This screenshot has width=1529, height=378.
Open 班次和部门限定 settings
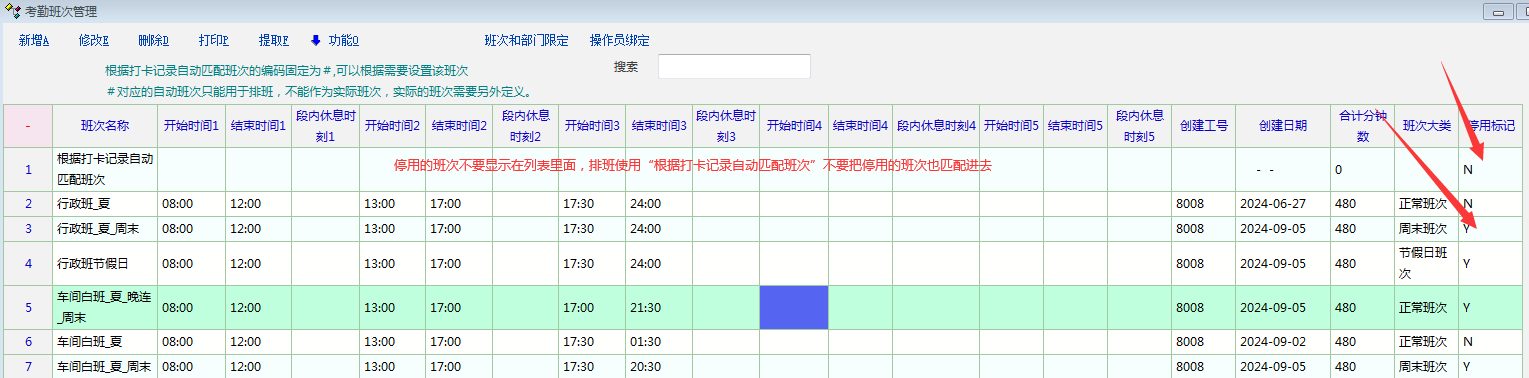(526, 41)
